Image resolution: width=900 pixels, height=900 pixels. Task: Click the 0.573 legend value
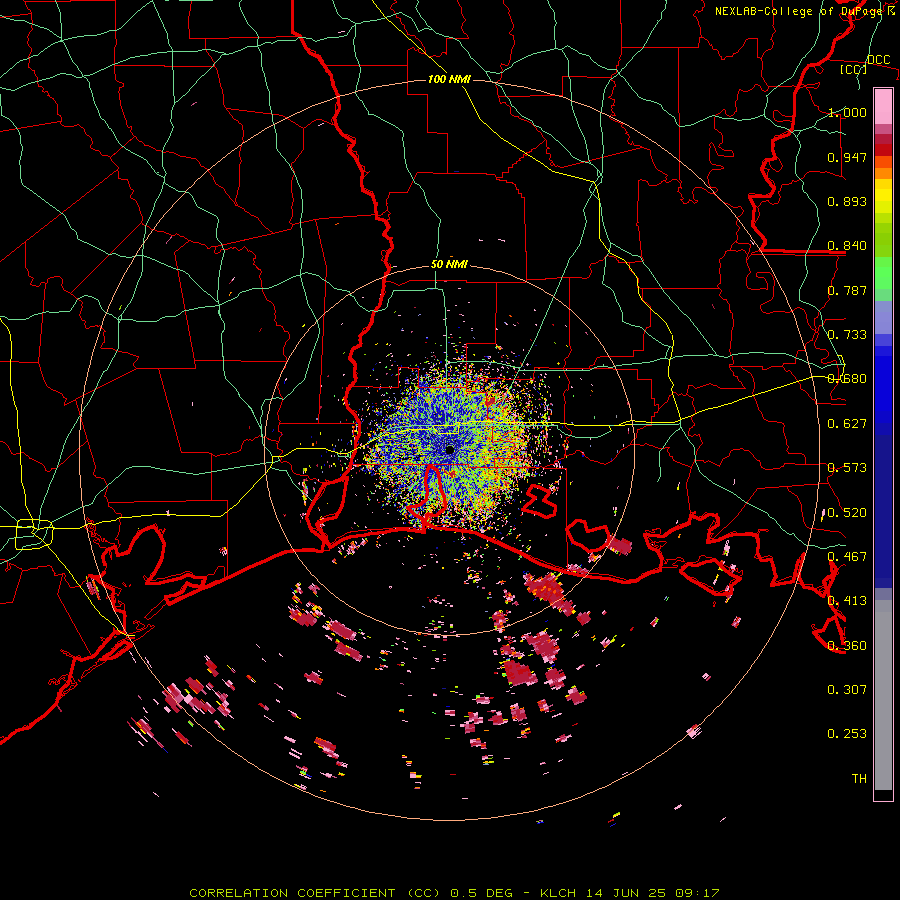(847, 468)
